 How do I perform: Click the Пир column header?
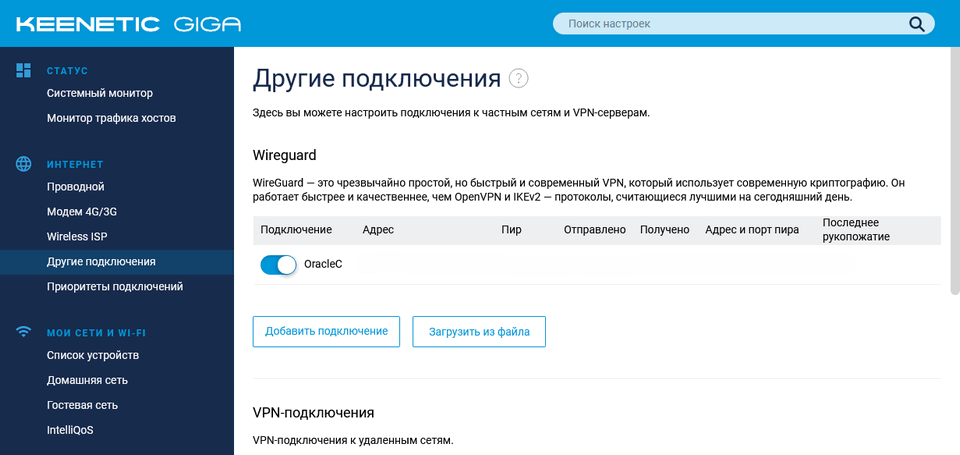(x=511, y=230)
